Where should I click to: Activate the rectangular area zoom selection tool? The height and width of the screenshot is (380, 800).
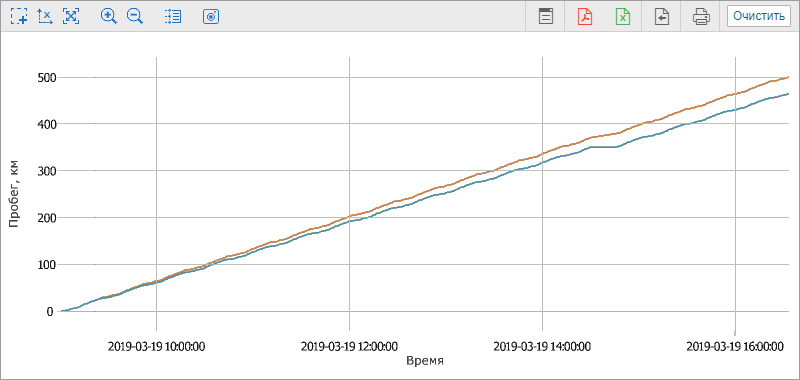[19, 16]
